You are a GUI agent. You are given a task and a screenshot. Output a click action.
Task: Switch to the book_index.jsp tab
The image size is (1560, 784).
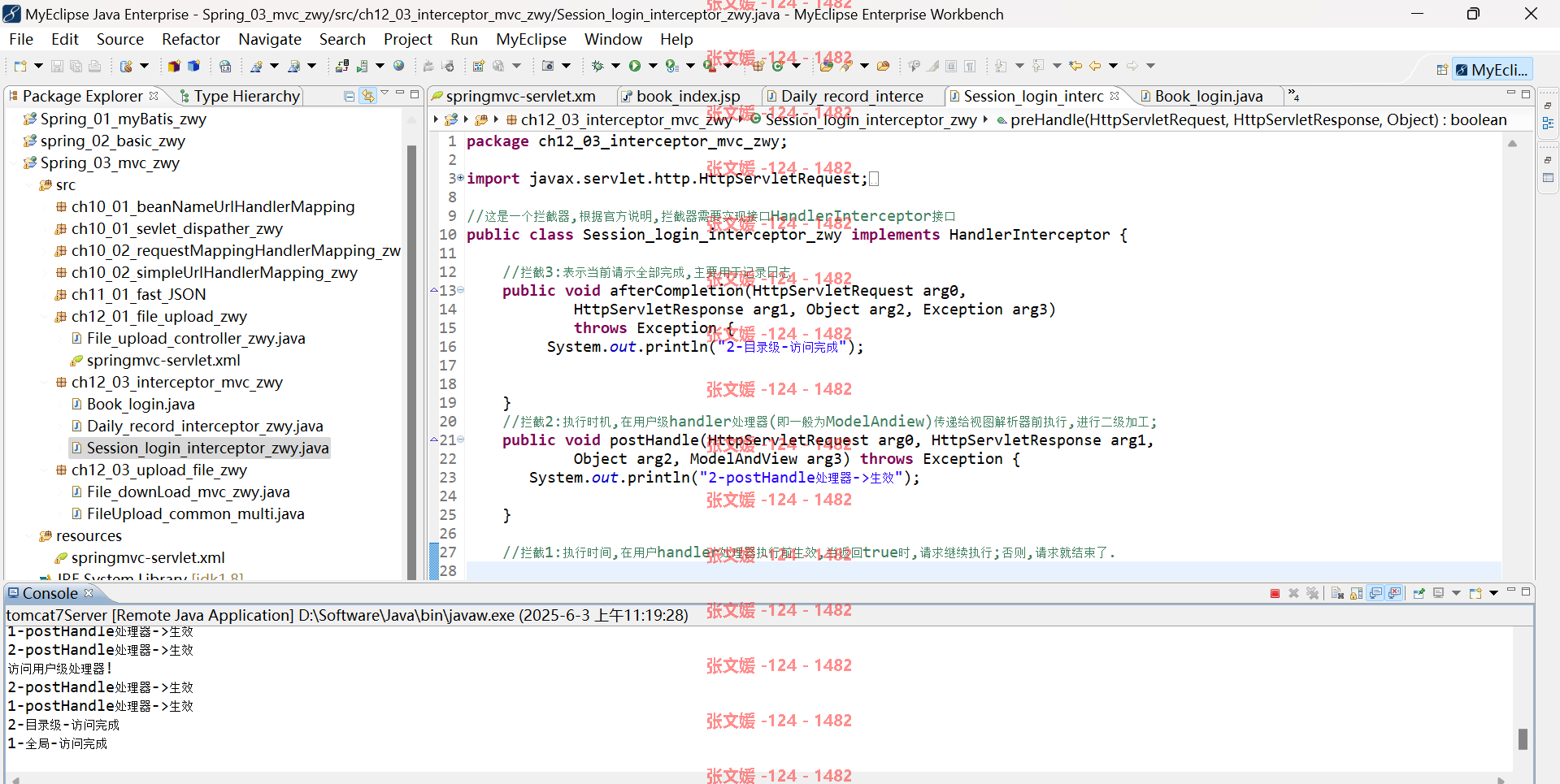pyautogui.click(x=688, y=96)
